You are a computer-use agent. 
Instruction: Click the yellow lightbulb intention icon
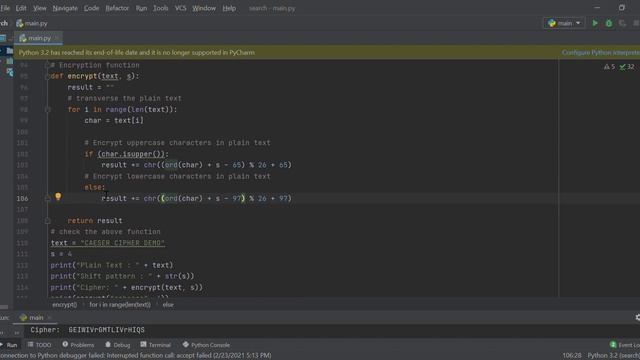click(x=58, y=197)
